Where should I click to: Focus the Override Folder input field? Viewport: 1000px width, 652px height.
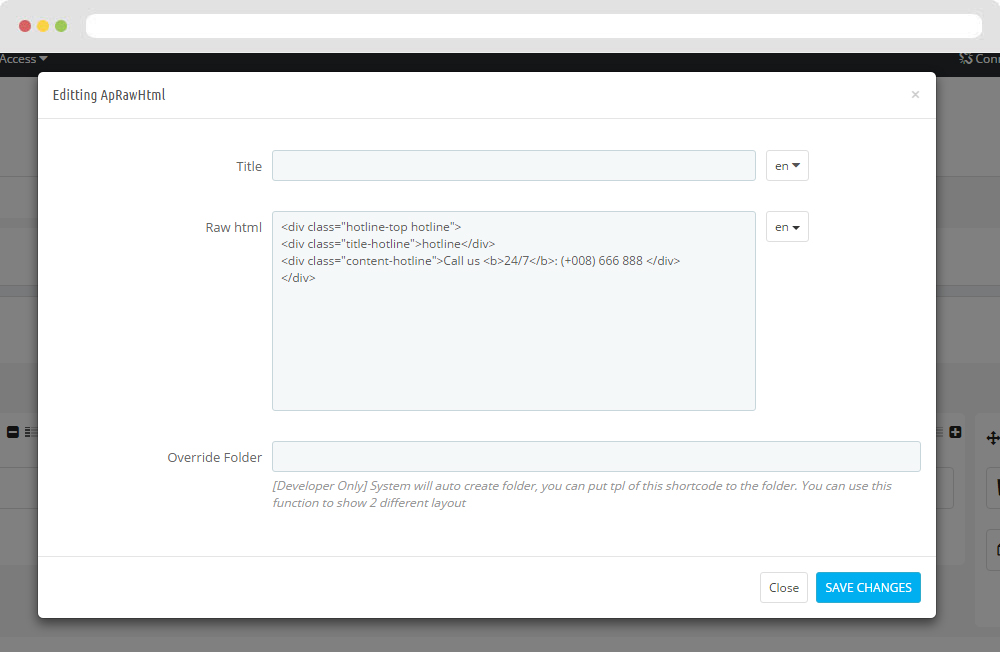pyautogui.click(x=596, y=457)
